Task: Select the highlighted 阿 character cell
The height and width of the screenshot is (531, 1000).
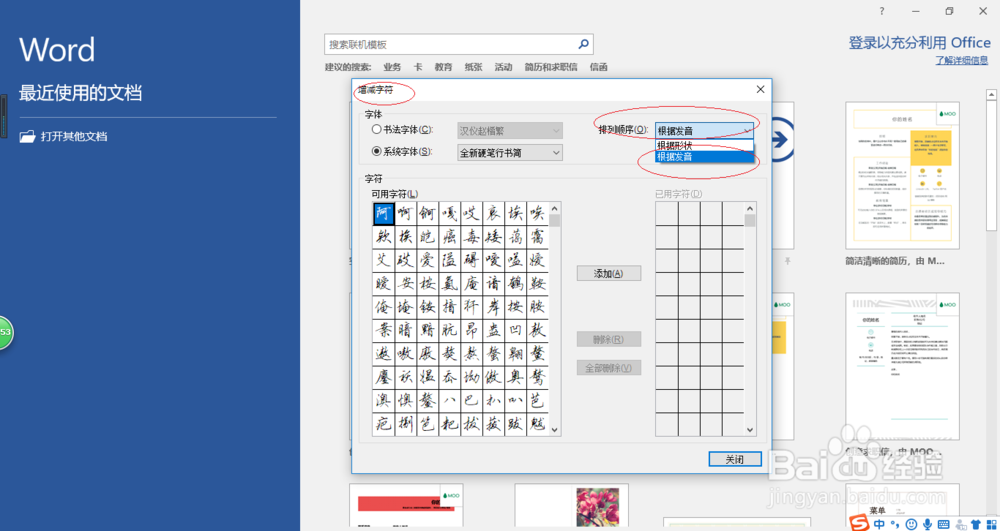Action: pyautogui.click(x=383, y=214)
